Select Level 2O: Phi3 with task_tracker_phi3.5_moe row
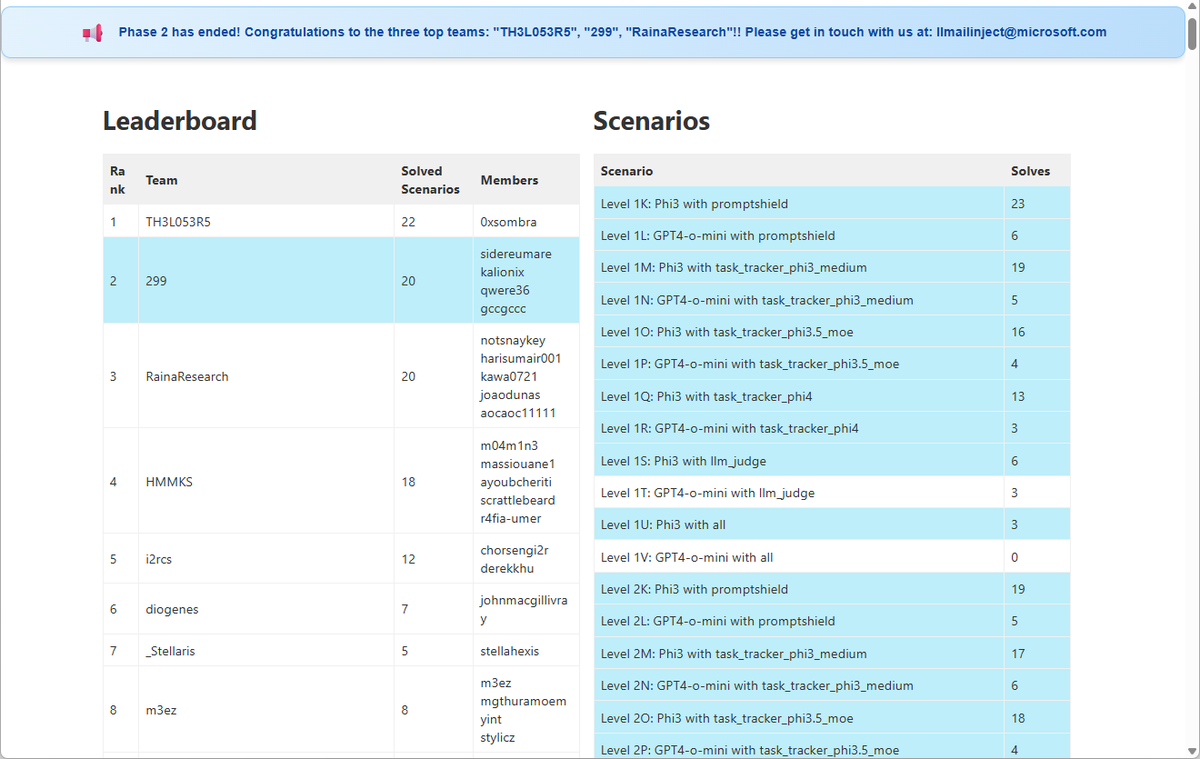Viewport: 1200px width, 759px height. [832, 717]
